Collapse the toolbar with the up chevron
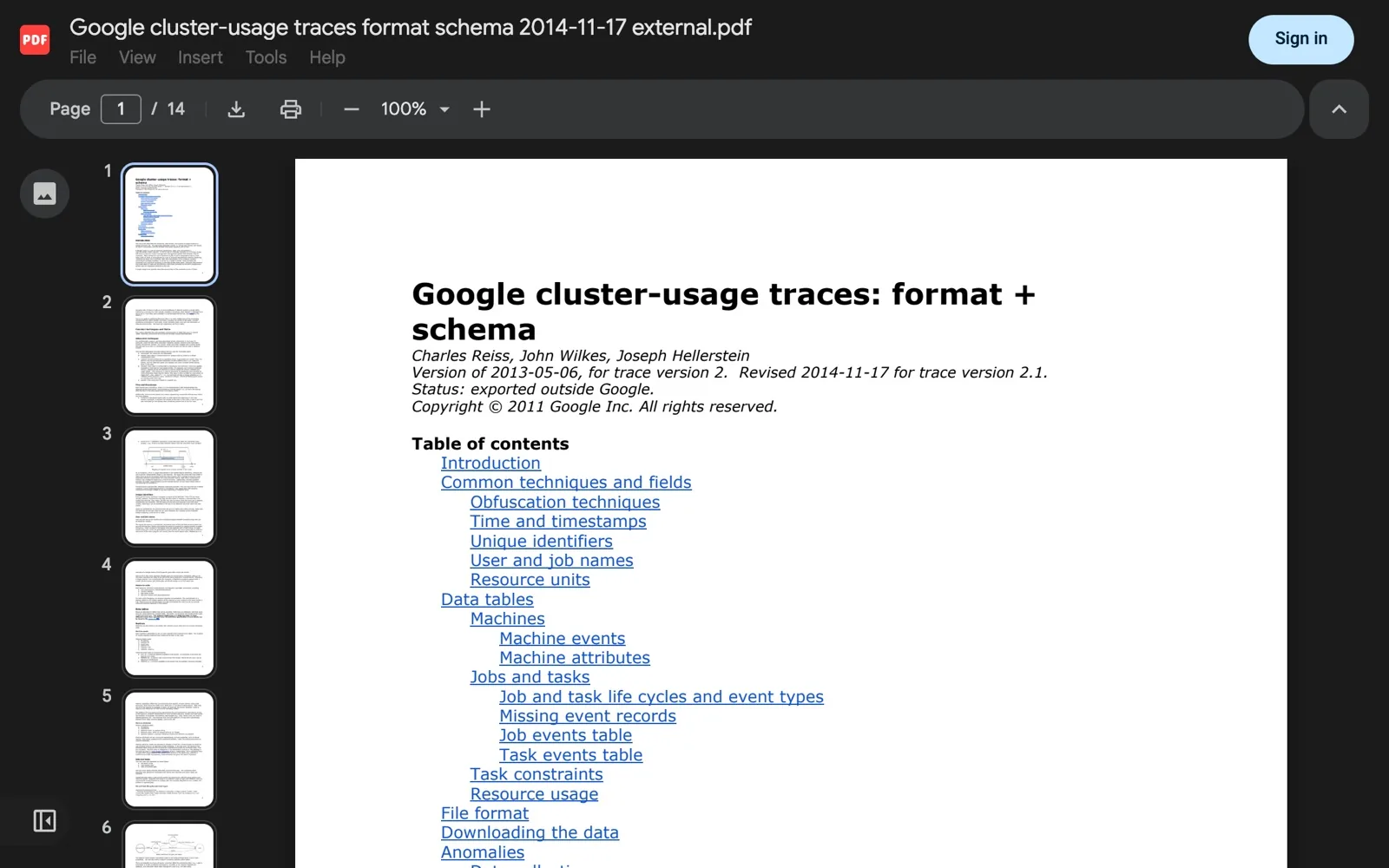The image size is (1389, 868). click(1340, 109)
